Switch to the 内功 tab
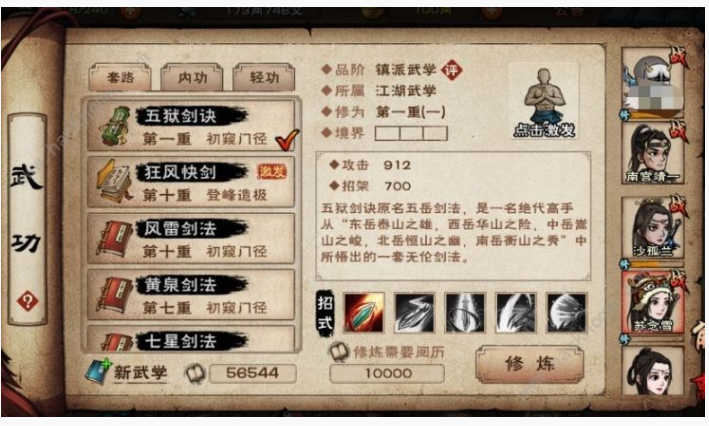 tap(192, 77)
